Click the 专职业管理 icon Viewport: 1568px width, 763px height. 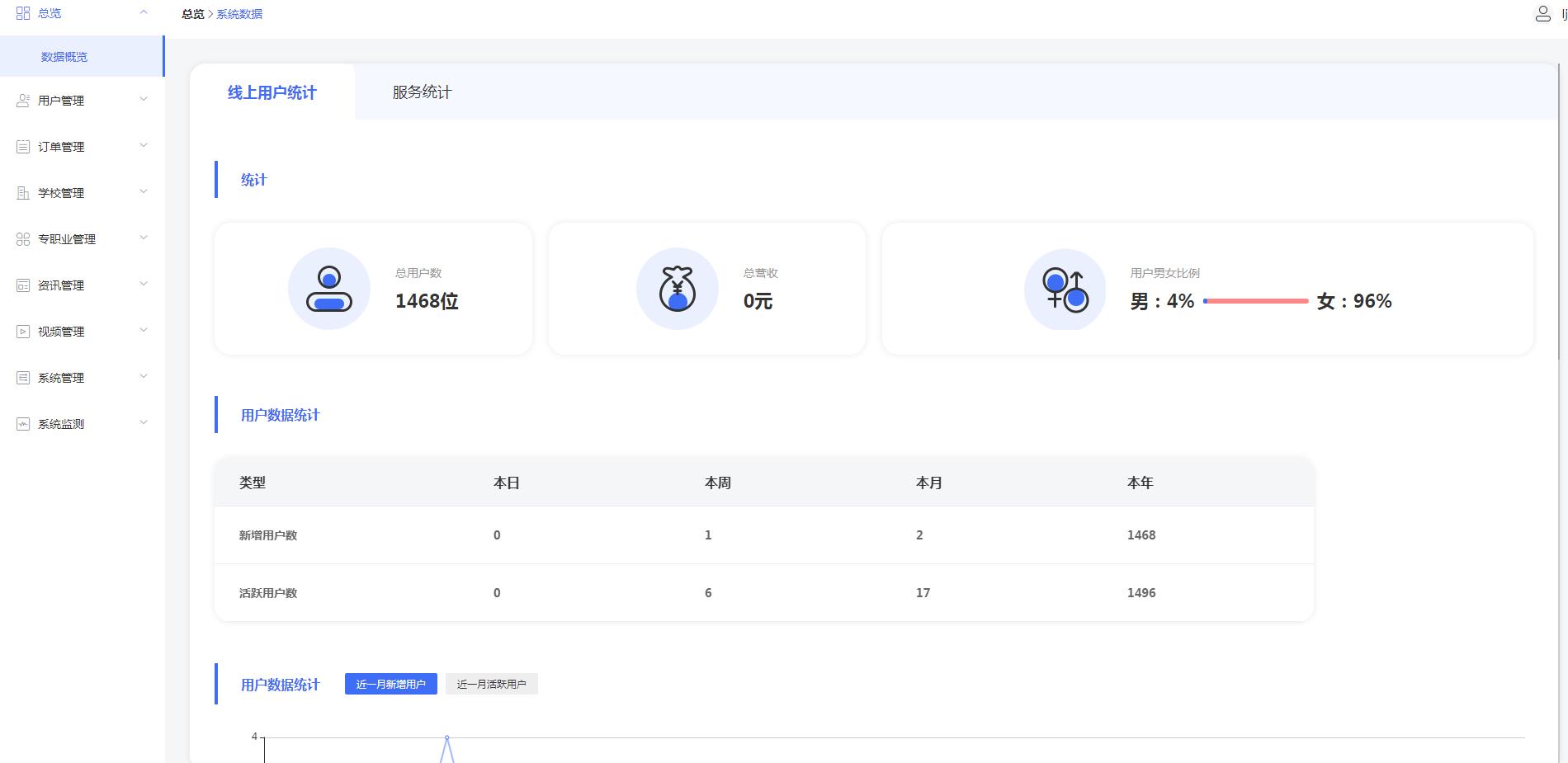pyautogui.click(x=23, y=239)
